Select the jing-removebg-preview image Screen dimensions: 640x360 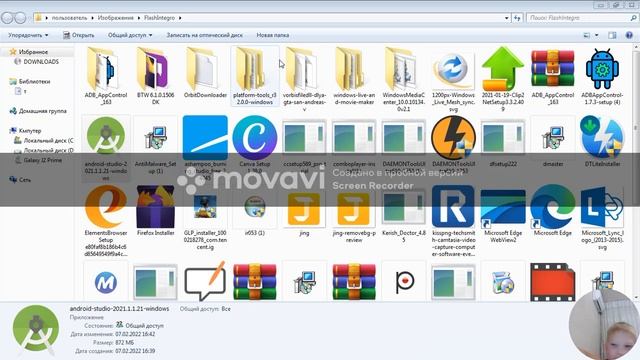354,218
